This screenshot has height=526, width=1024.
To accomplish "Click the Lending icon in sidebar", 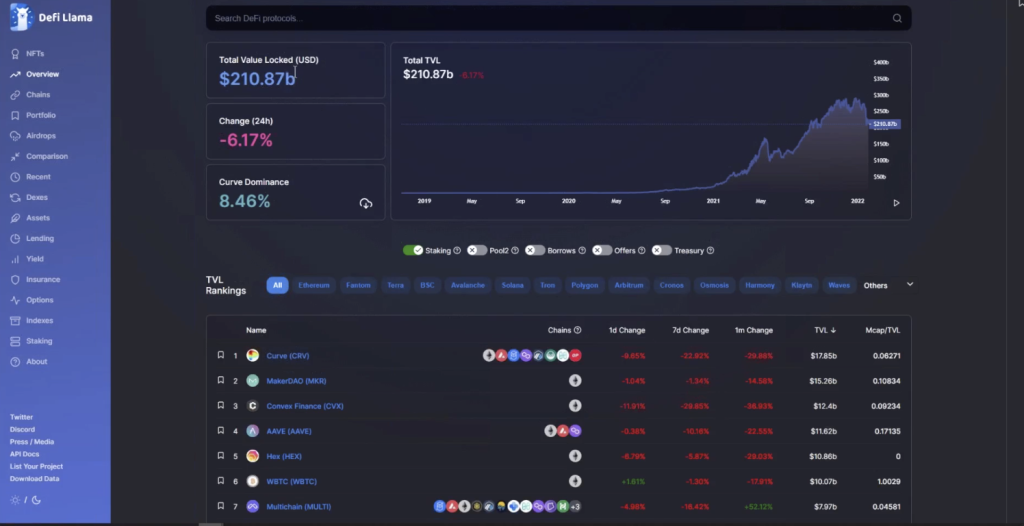I will (15, 238).
